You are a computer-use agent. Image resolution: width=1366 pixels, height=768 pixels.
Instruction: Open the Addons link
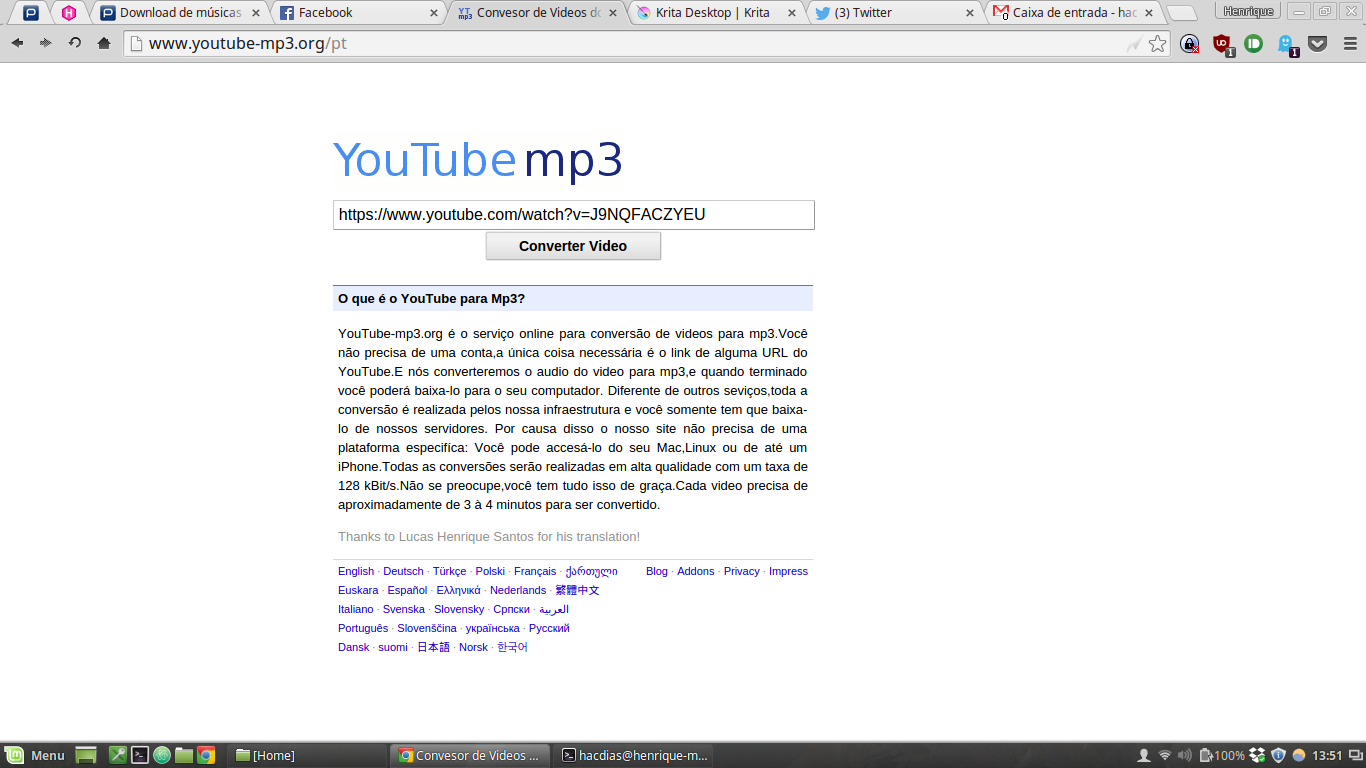[696, 571]
